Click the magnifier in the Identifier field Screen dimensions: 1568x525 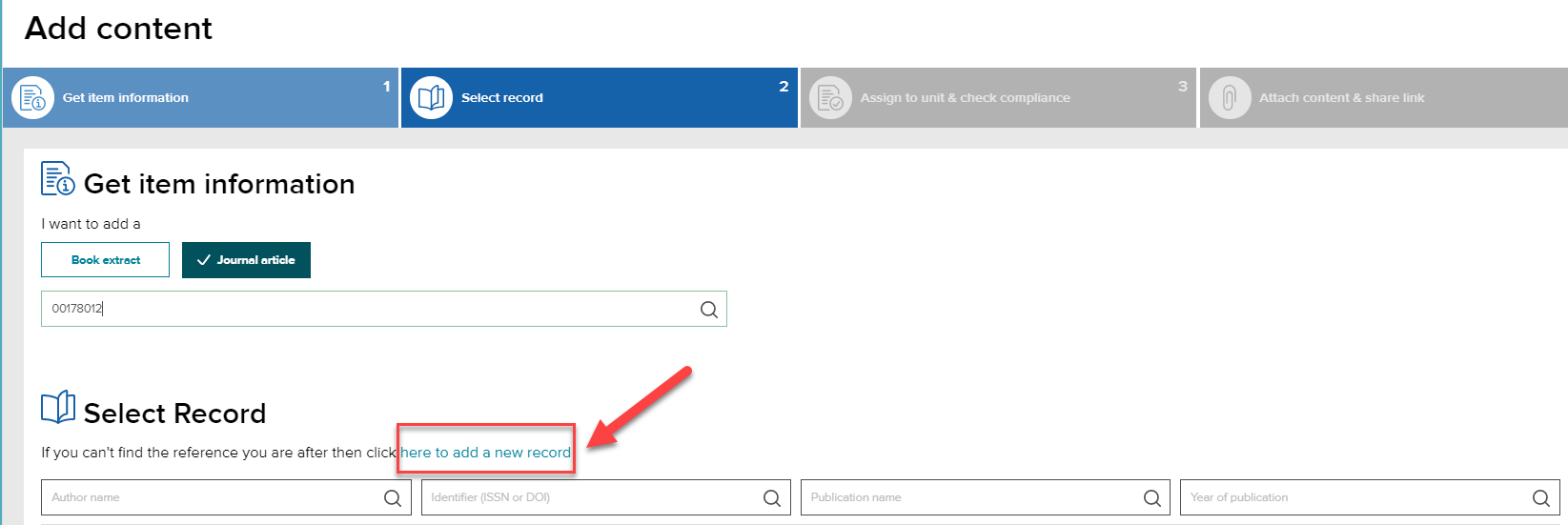tap(772, 497)
